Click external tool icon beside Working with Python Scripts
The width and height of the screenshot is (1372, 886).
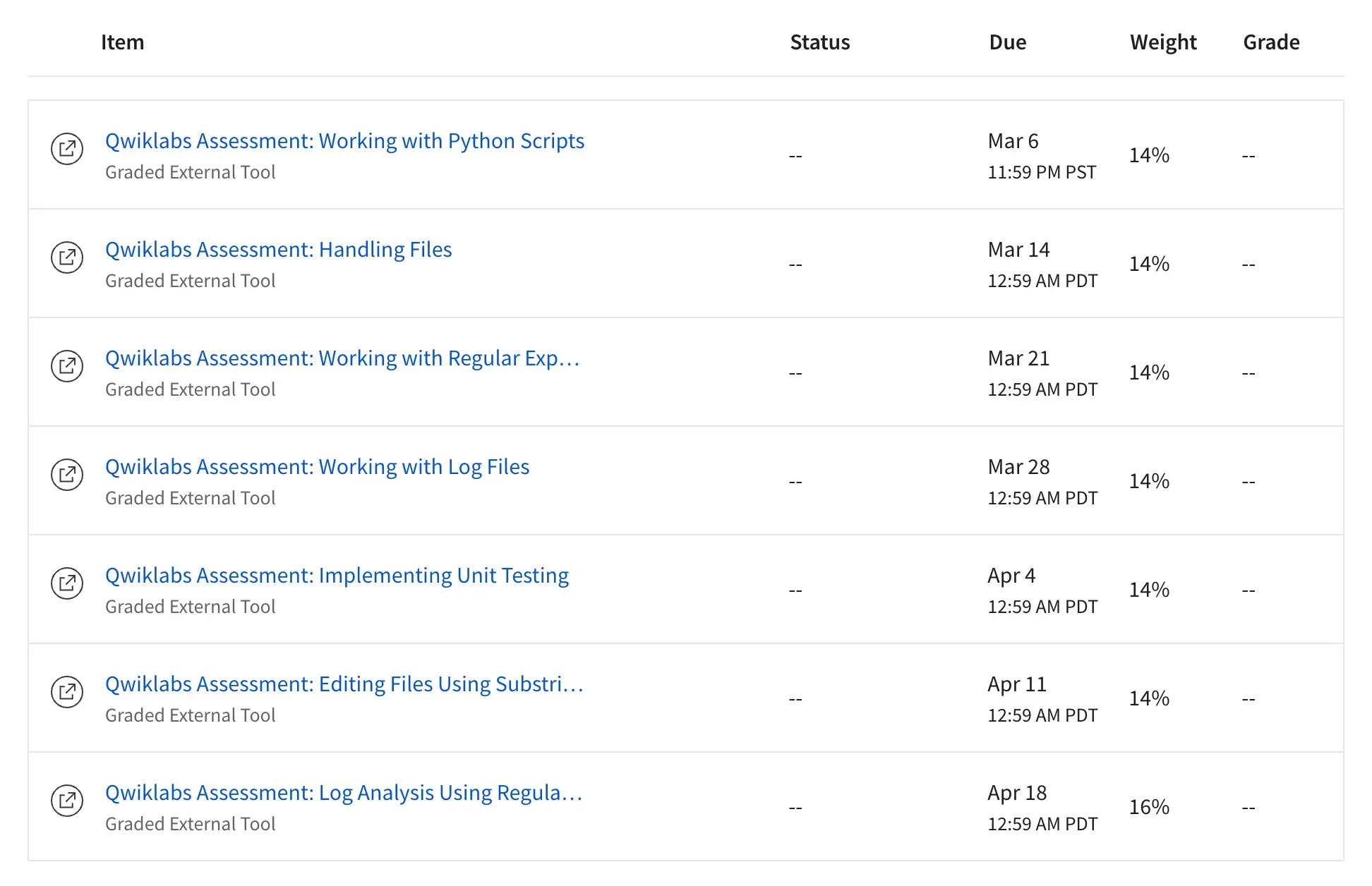point(67,149)
